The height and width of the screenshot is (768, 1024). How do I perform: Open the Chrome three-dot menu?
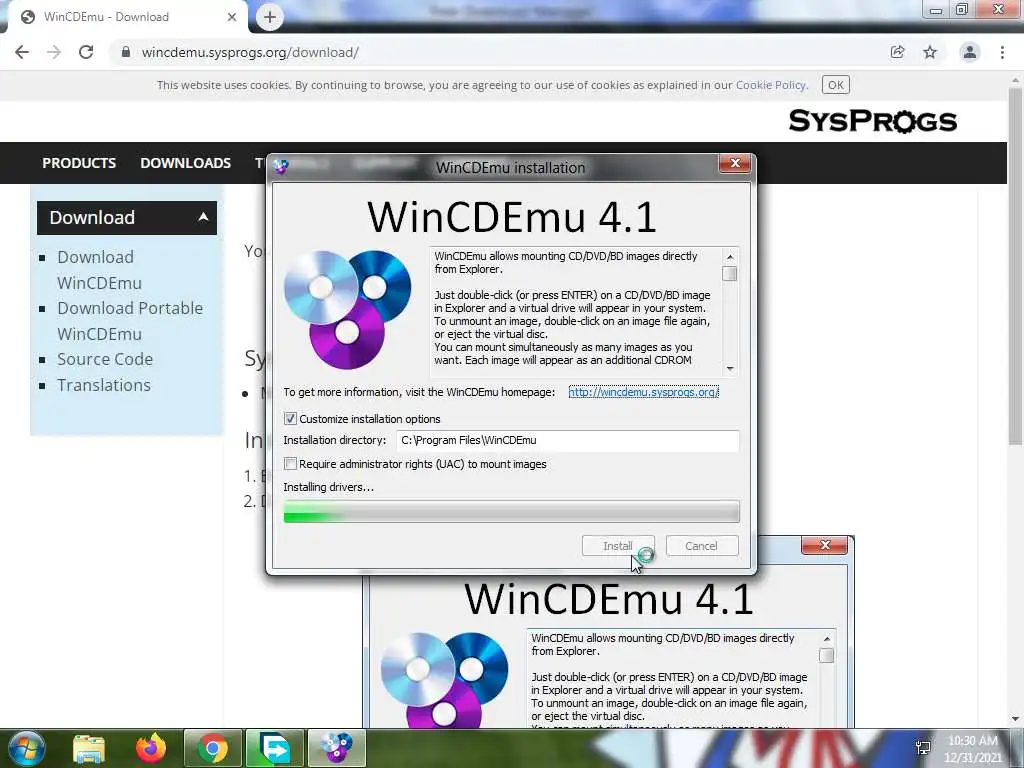pos(1002,52)
